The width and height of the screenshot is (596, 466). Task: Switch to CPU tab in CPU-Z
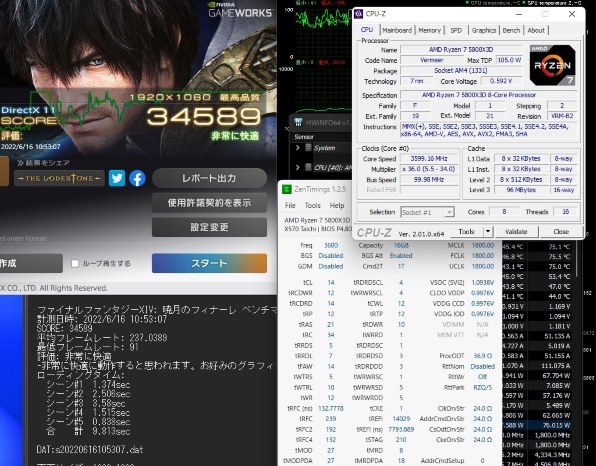click(x=367, y=30)
